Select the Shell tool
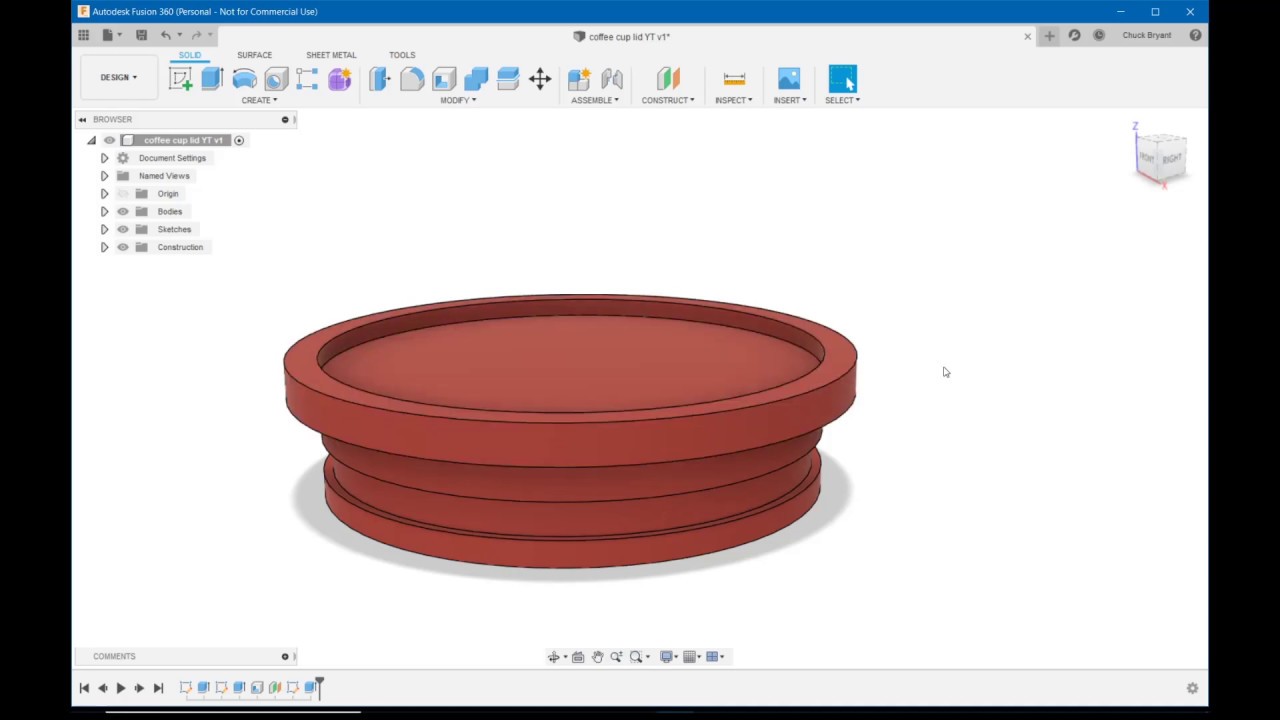1280x720 pixels. (x=444, y=79)
